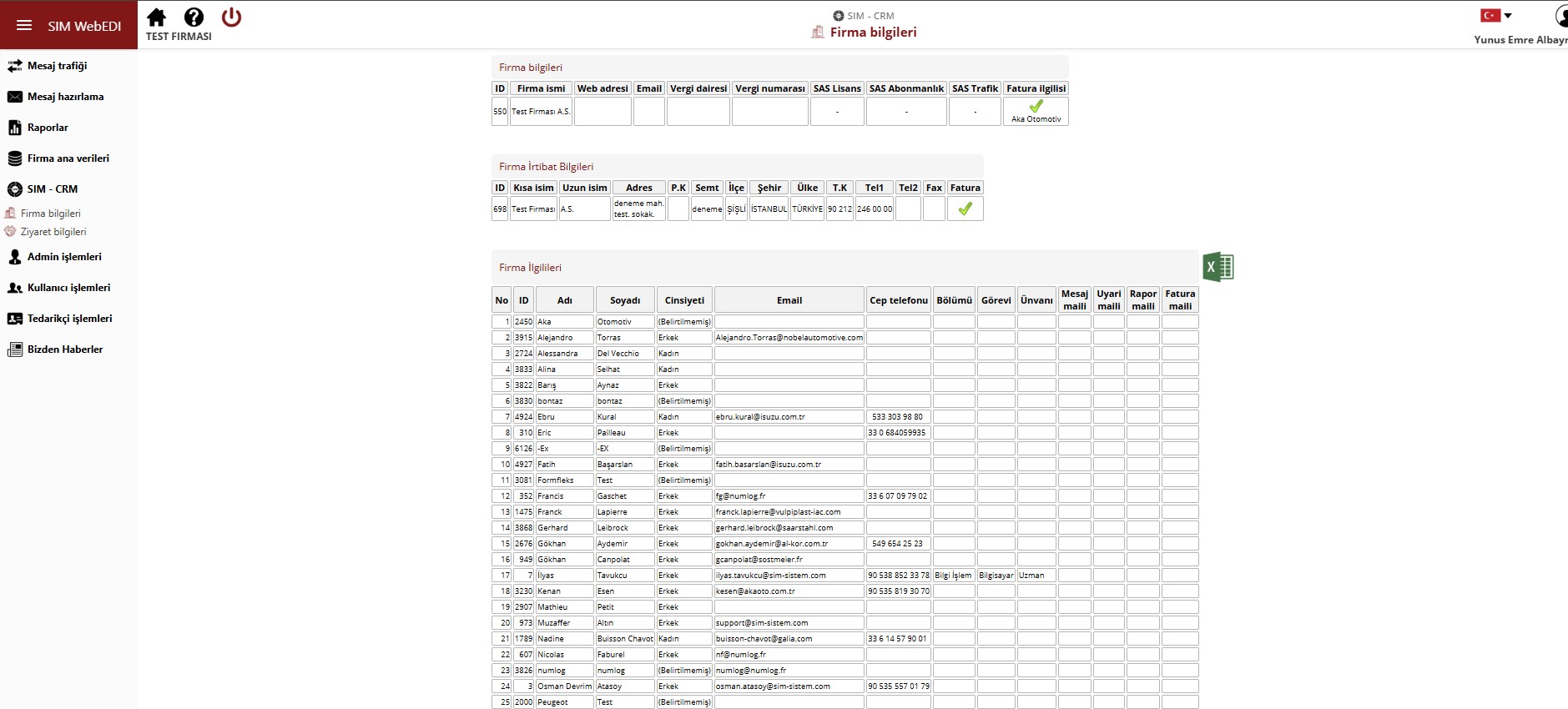1568x709 pixels.
Task: Click the red power logout icon
Action: (231, 17)
